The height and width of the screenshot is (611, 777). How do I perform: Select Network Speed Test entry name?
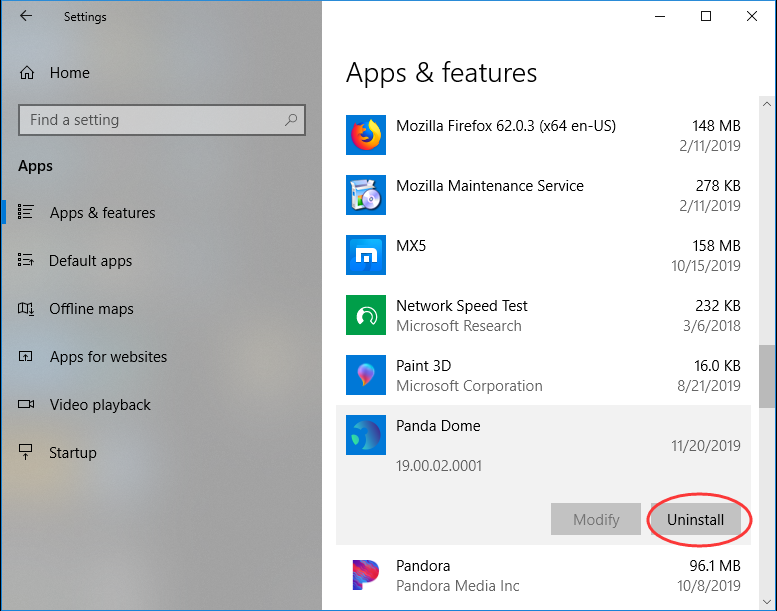tap(462, 306)
